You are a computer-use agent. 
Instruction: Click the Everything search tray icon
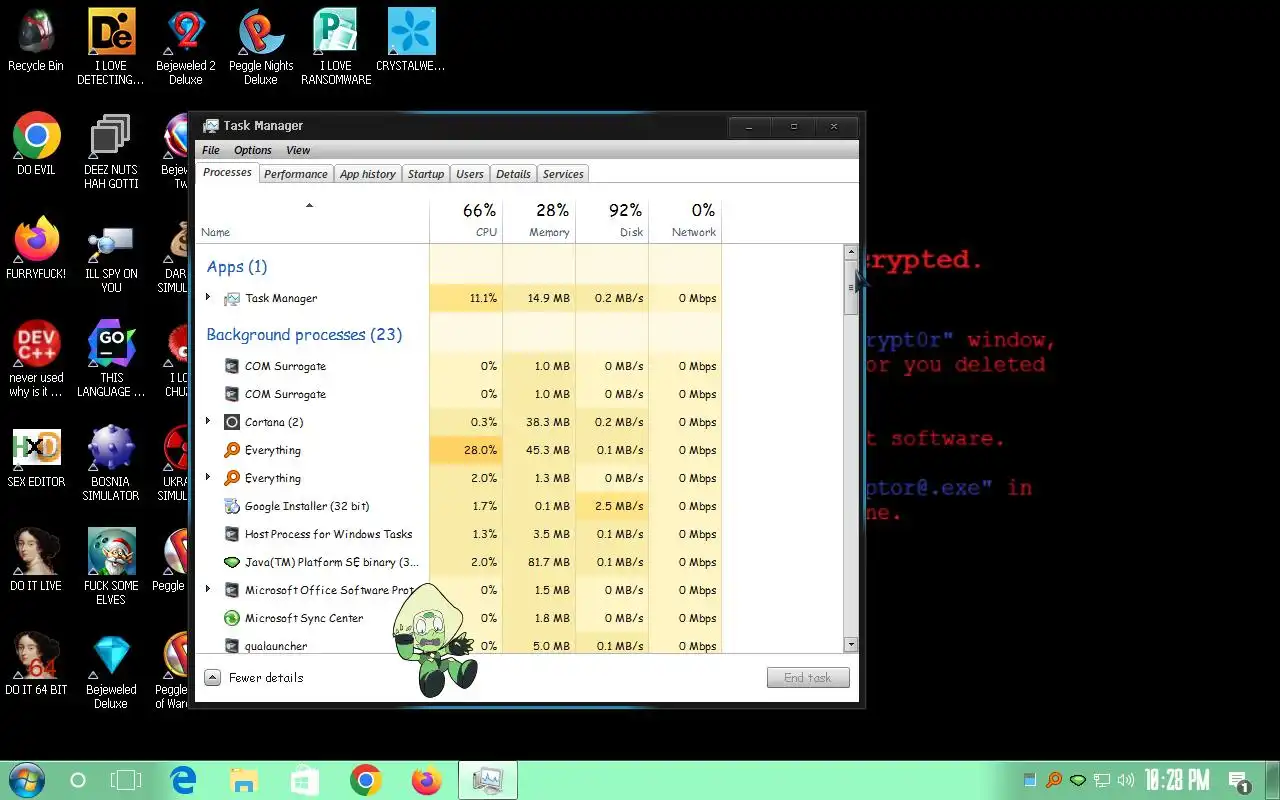(x=1054, y=780)
